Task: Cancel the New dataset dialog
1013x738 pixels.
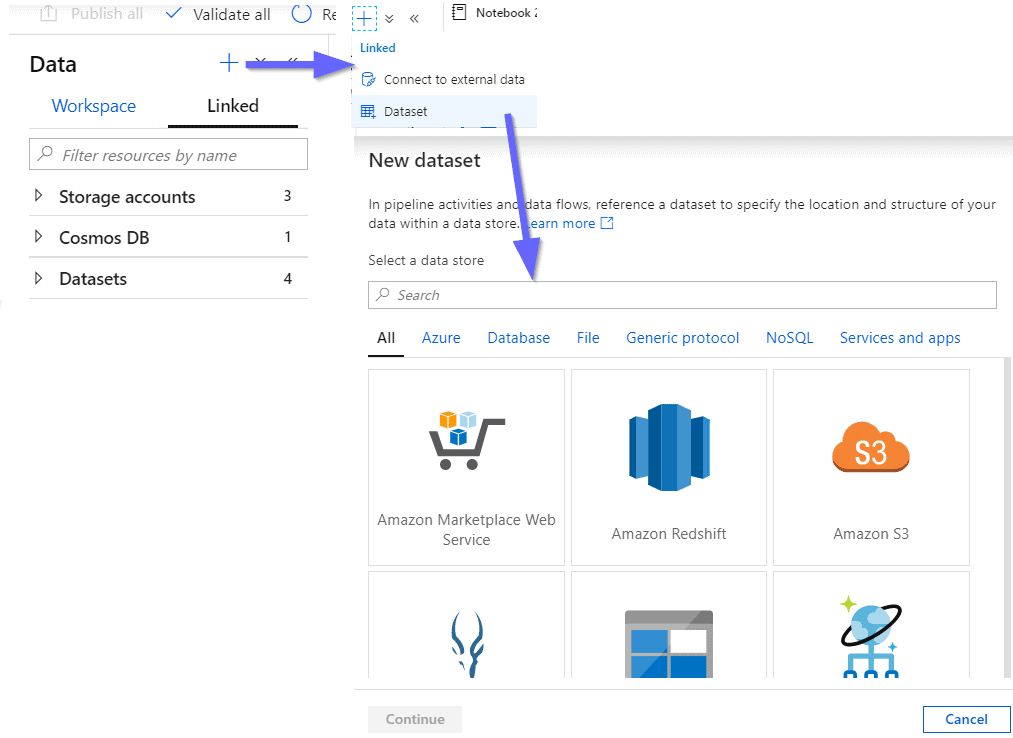Action: pyautogui.click(x=966, y=719)
